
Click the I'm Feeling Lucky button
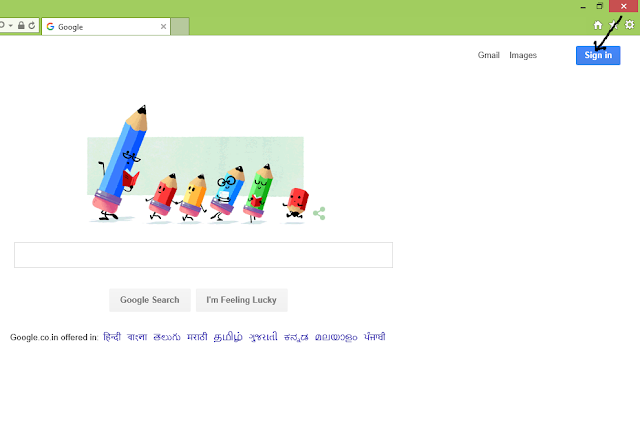(242, 300)
